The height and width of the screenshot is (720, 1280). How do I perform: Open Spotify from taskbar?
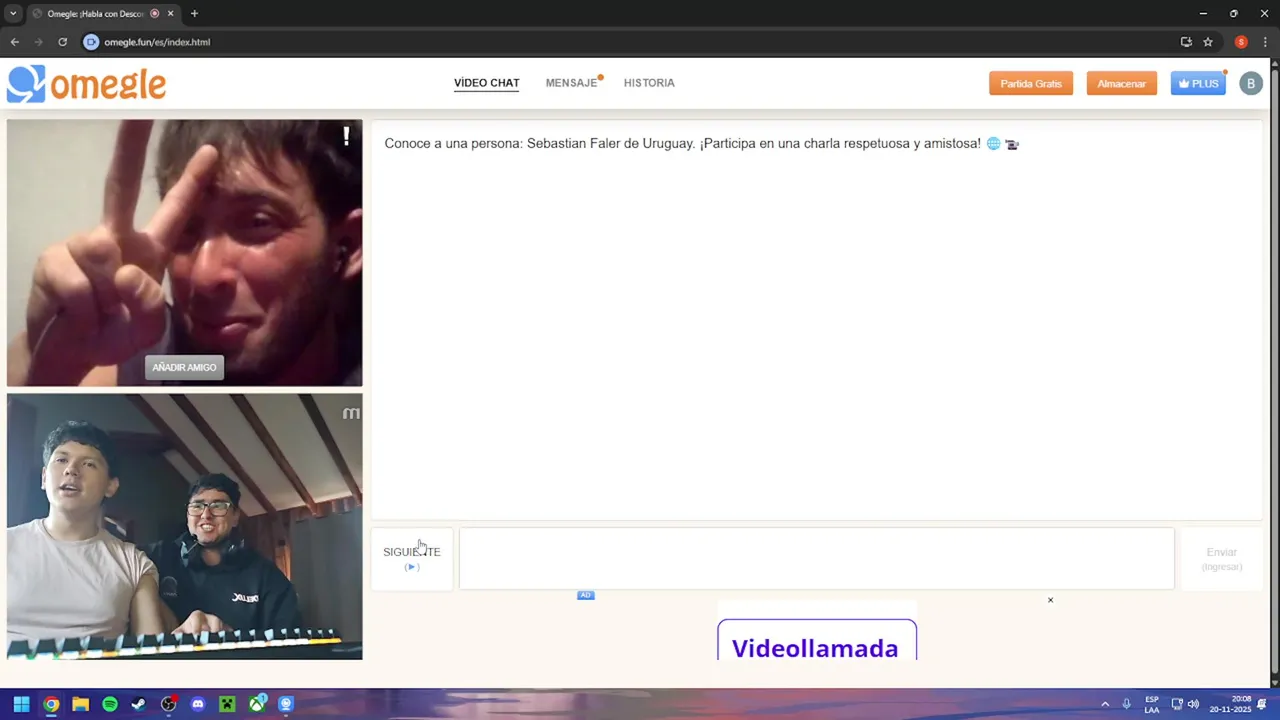click(x=110, y=704)
